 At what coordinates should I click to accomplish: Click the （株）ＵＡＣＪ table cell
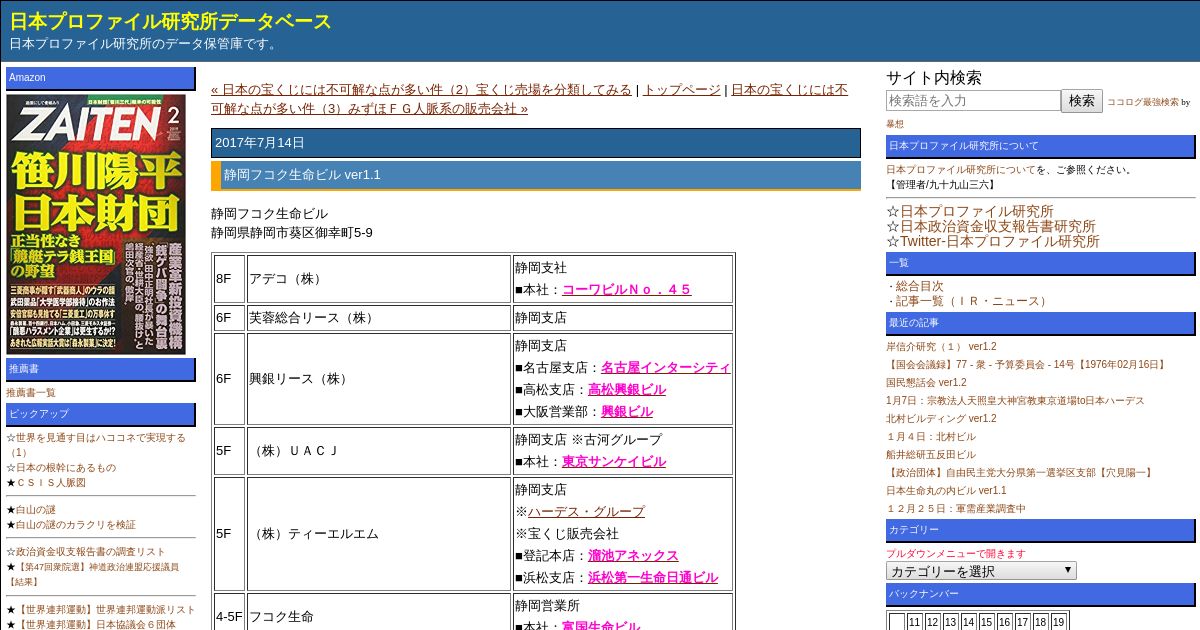tap(379, 451)
